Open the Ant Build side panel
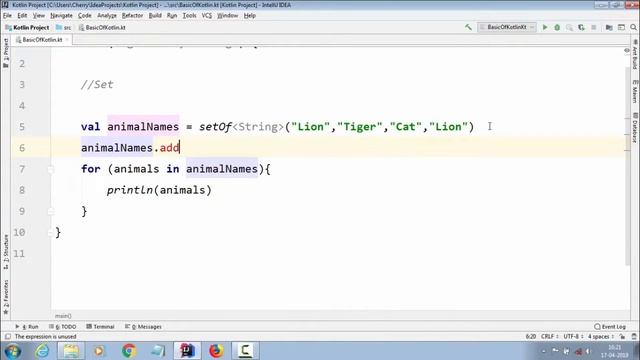 [x=635, y=55]
